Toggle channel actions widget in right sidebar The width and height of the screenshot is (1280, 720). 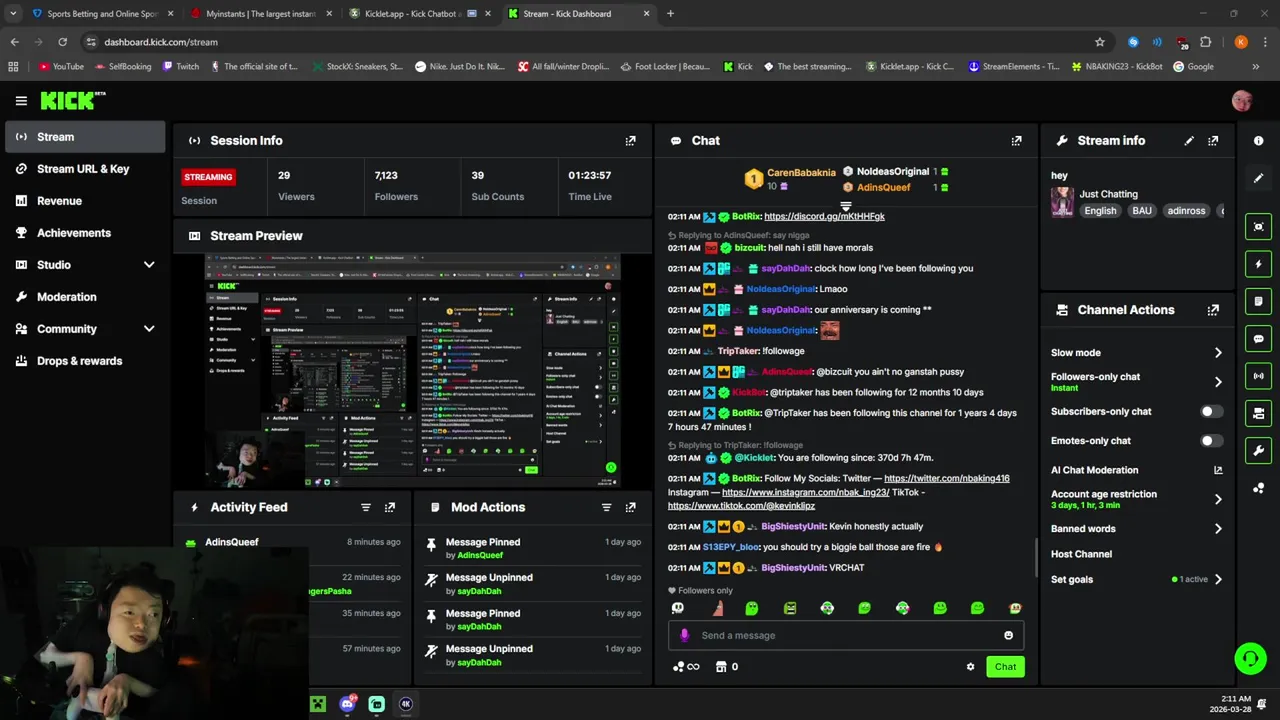tap(1259, 413)
